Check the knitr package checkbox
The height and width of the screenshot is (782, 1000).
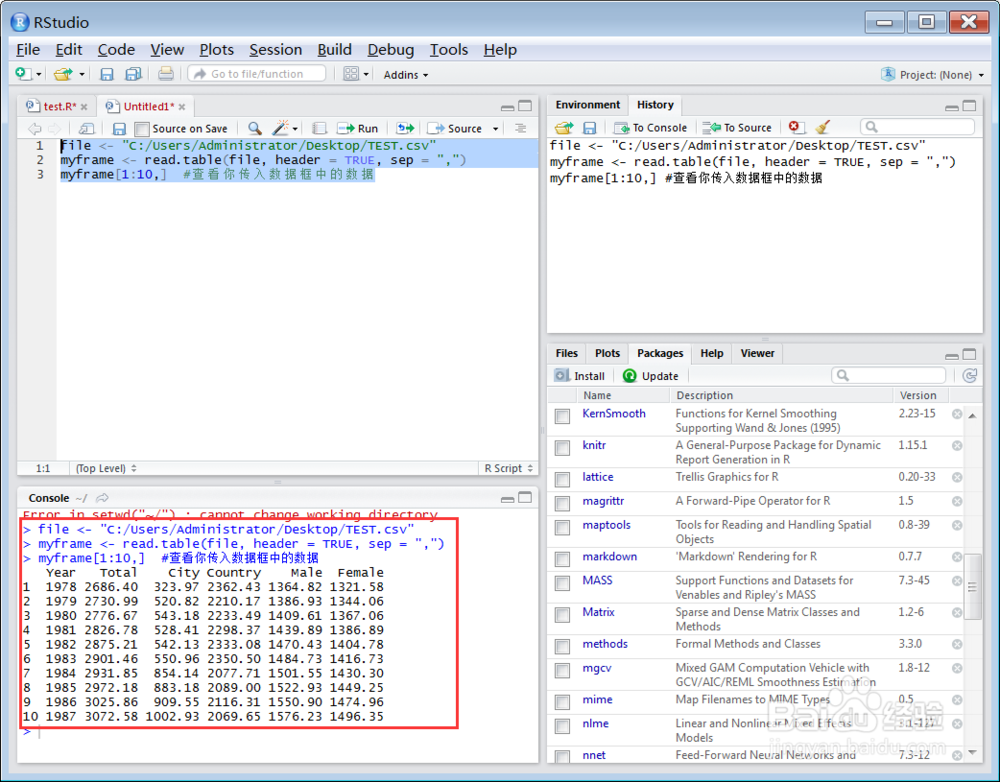562,448
